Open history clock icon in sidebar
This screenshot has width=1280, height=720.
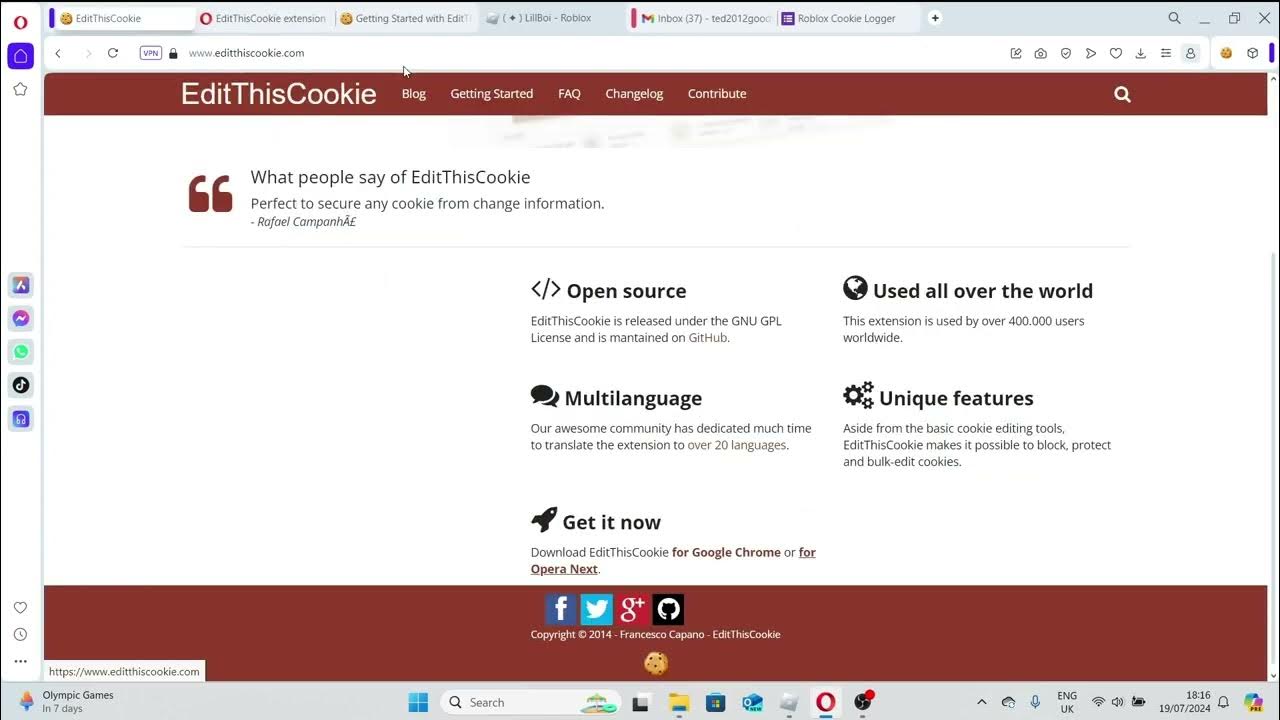(x=20, y=634)
